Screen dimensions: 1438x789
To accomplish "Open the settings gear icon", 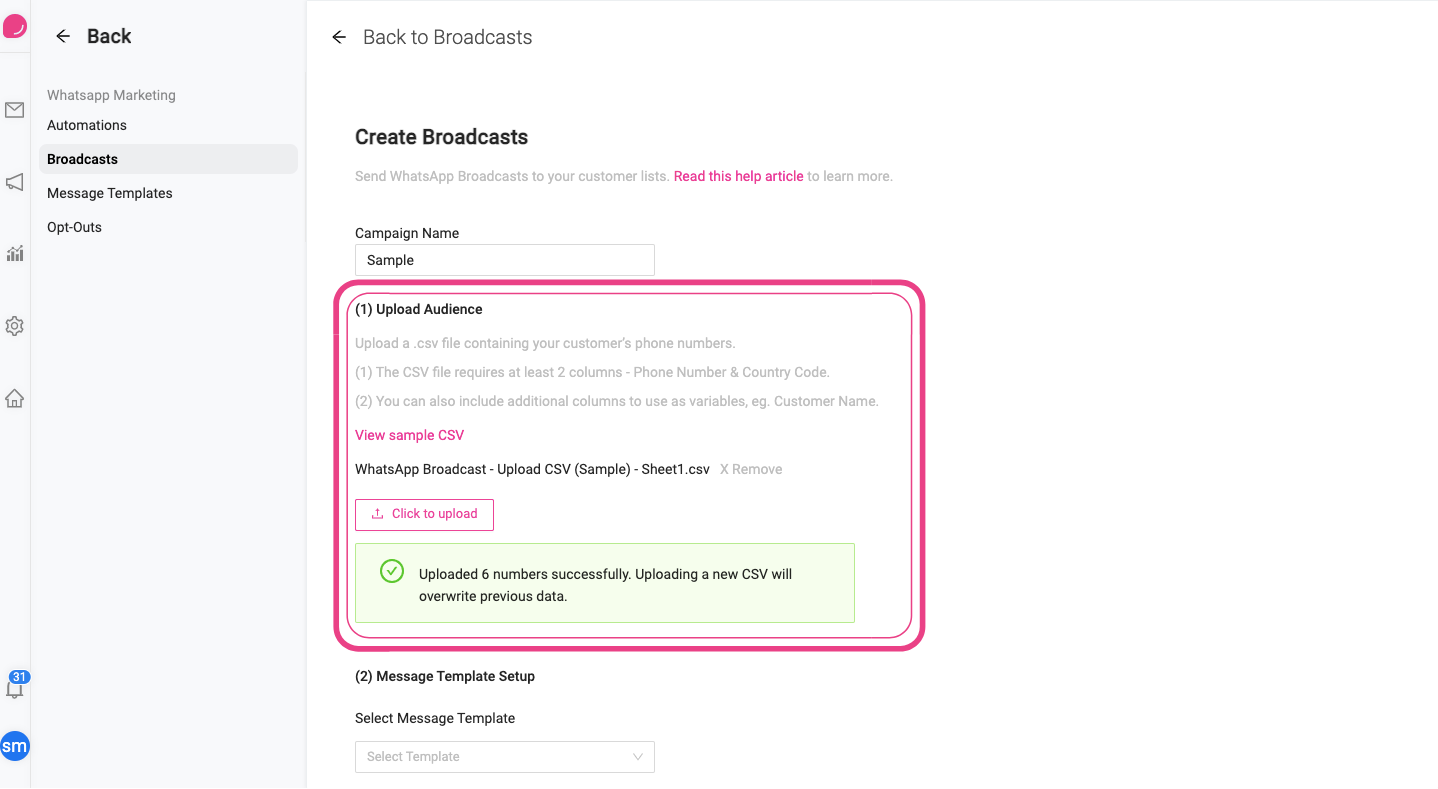I will (x=14, y=326).
